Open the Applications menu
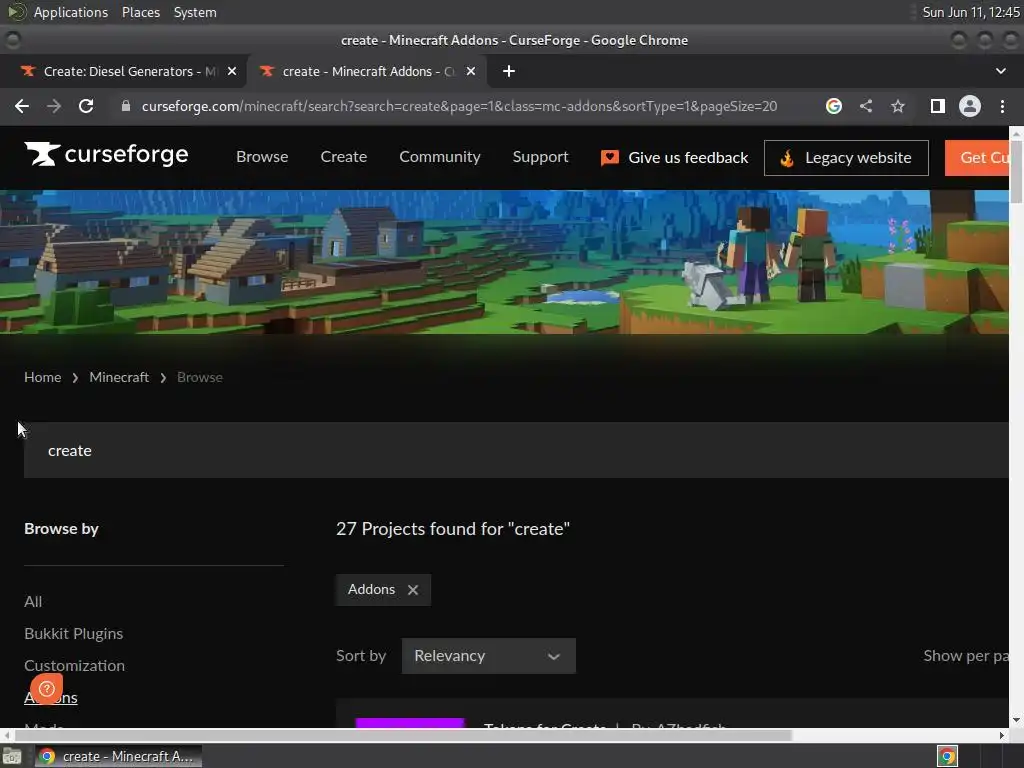 pos(71,12)
